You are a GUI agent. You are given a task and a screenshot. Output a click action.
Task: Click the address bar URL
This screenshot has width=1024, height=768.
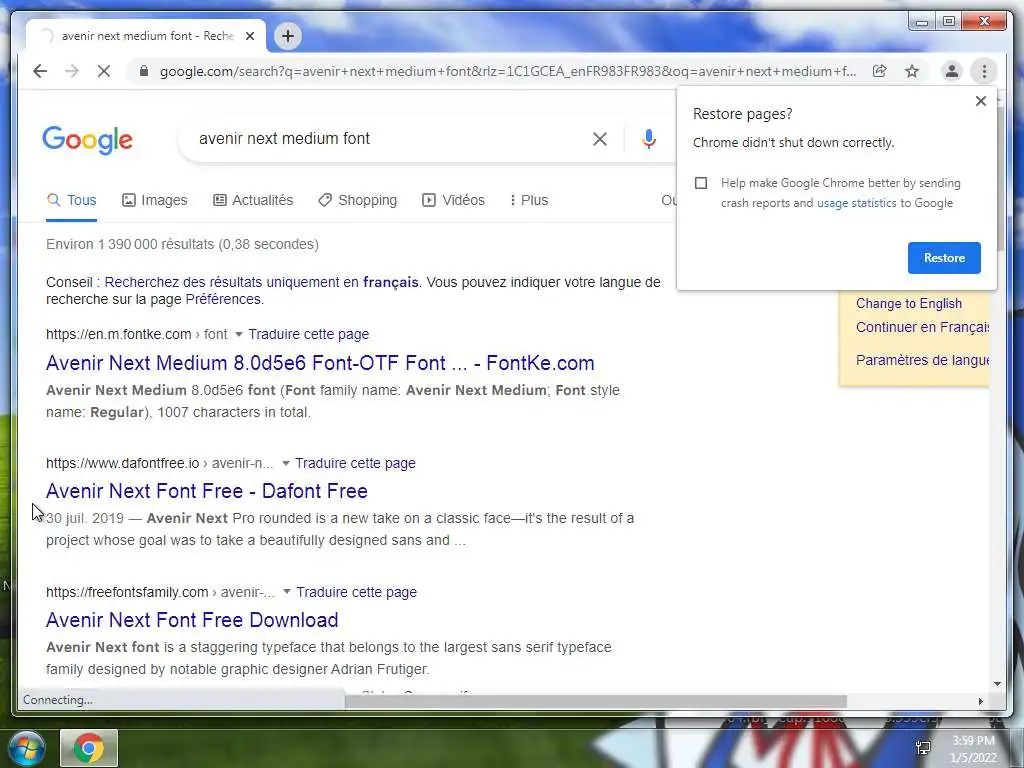(507, 71)
